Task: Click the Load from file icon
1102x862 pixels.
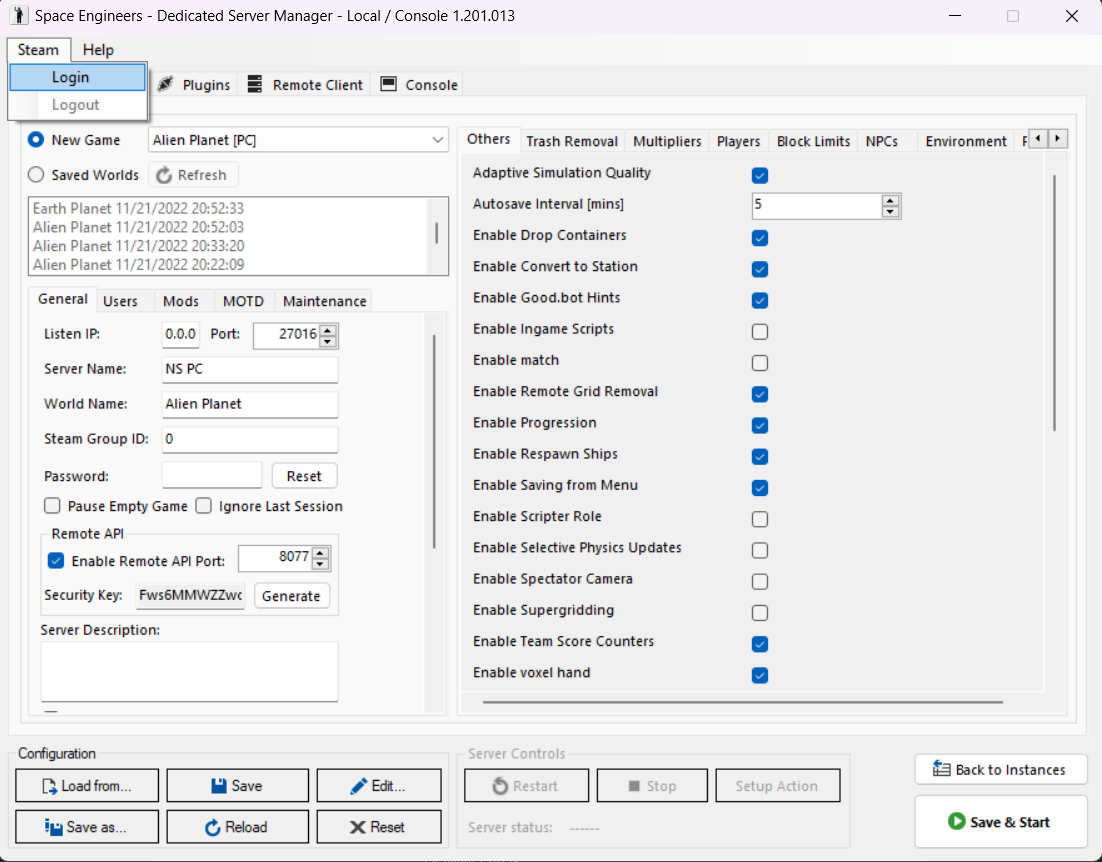Action: (x=49, y=786)
